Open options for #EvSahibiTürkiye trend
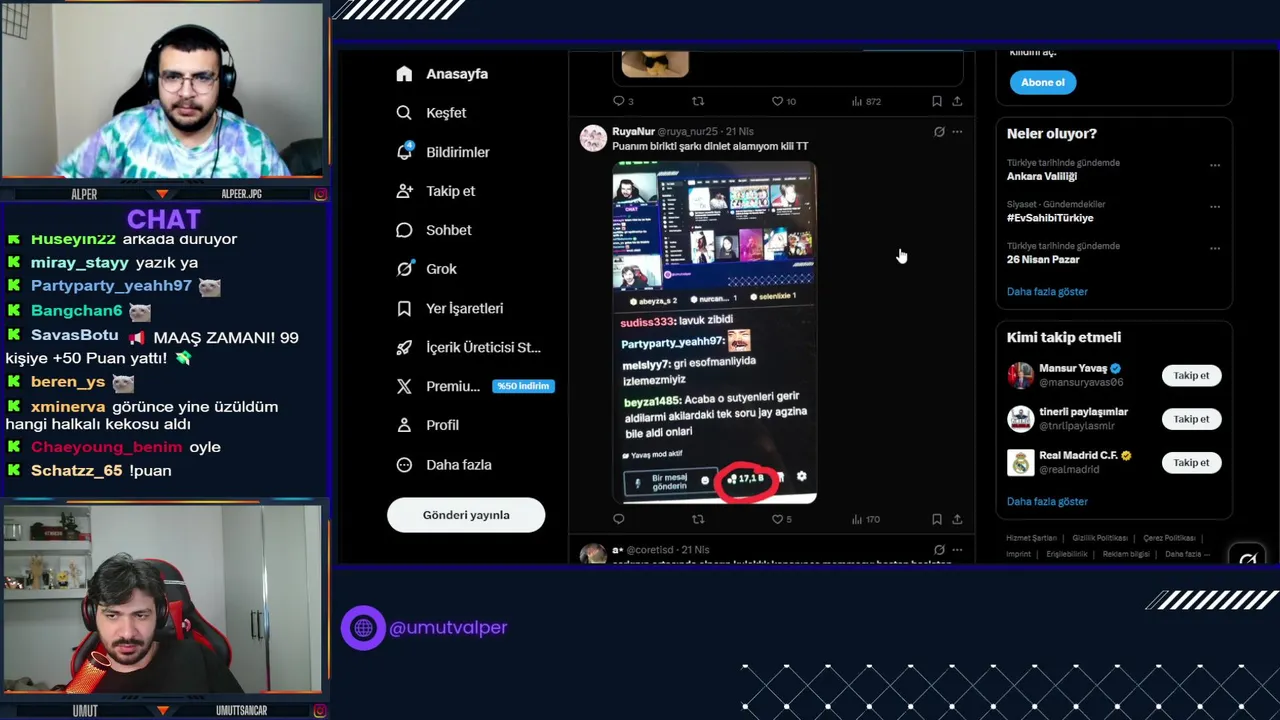 pos(1215,207)
